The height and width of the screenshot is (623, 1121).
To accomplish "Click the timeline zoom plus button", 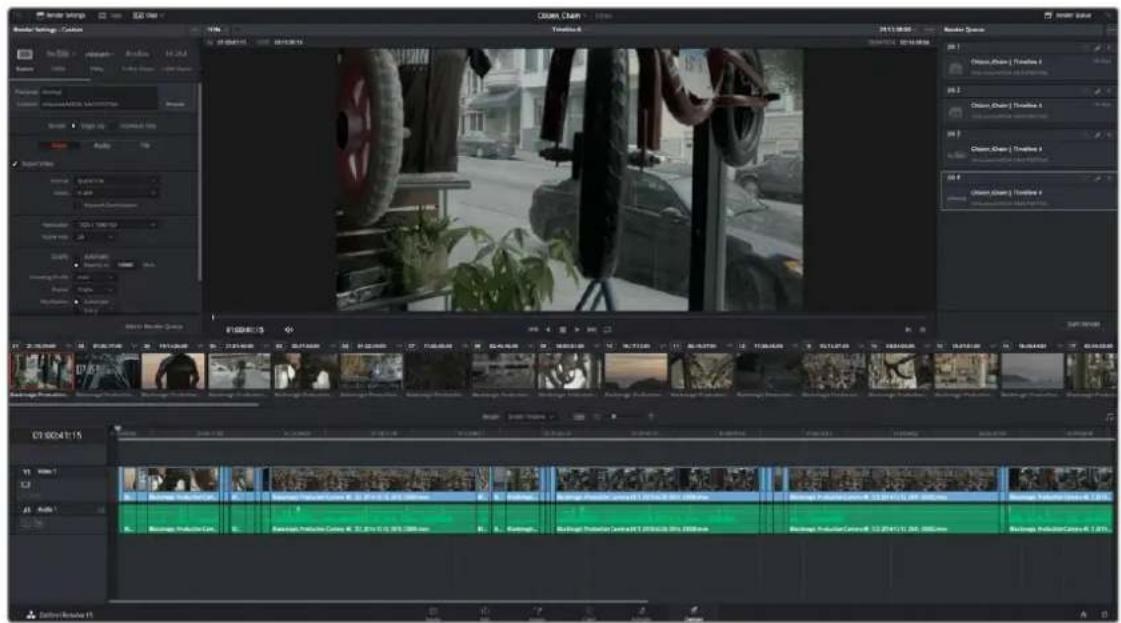I will click(651, 416).
